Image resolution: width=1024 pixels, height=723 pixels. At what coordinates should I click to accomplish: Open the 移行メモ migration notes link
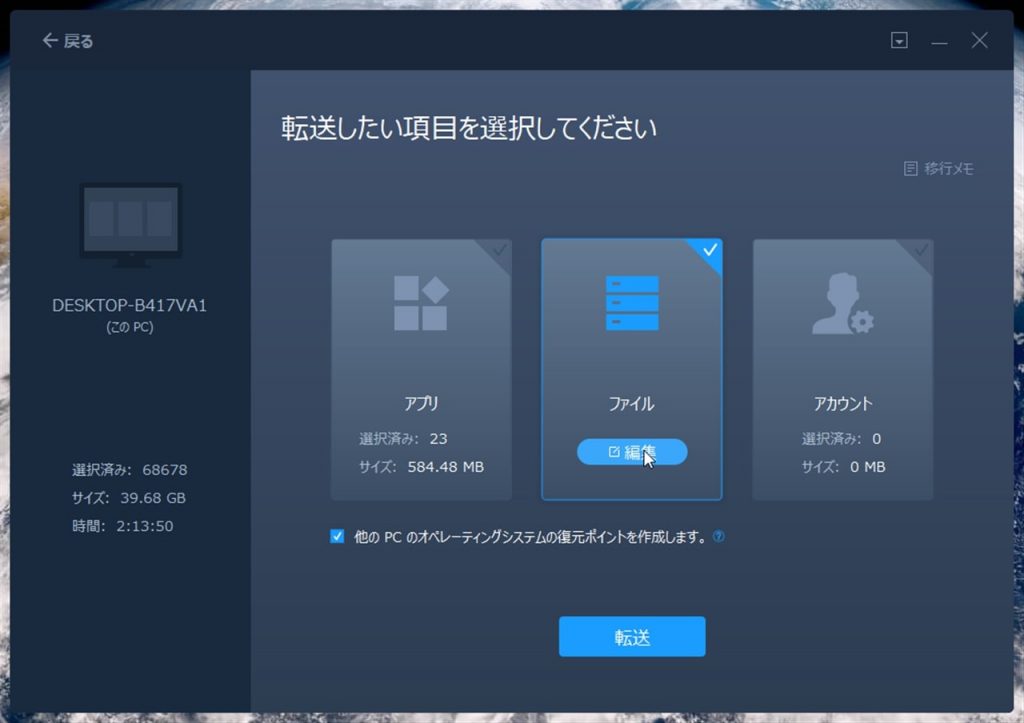click(x=938, y=169)
